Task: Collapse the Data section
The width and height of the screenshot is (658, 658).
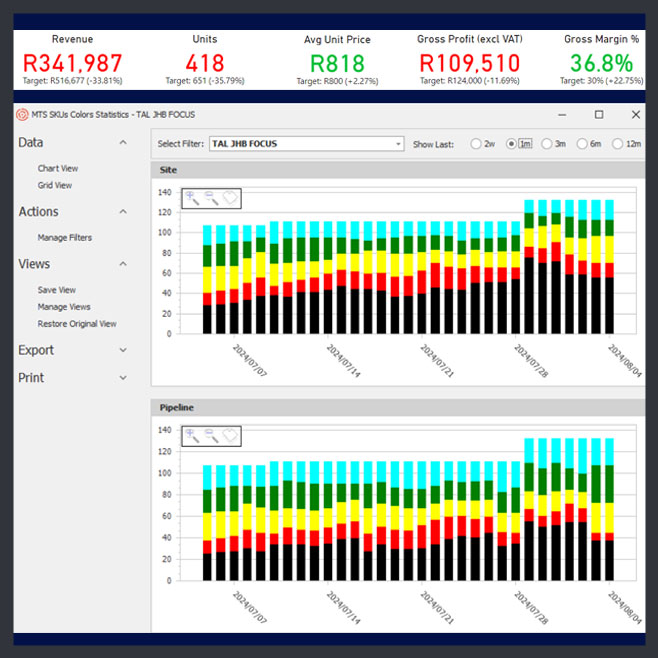Action: pos(123,143)
